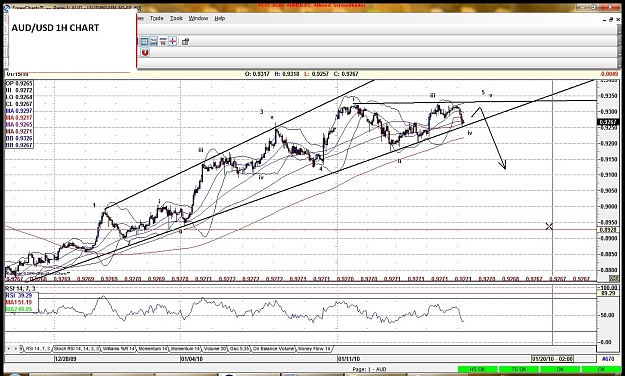This screenshot has height=376, width=625.
Task: Click the -0.0049 change value
Action: (609, 74)
